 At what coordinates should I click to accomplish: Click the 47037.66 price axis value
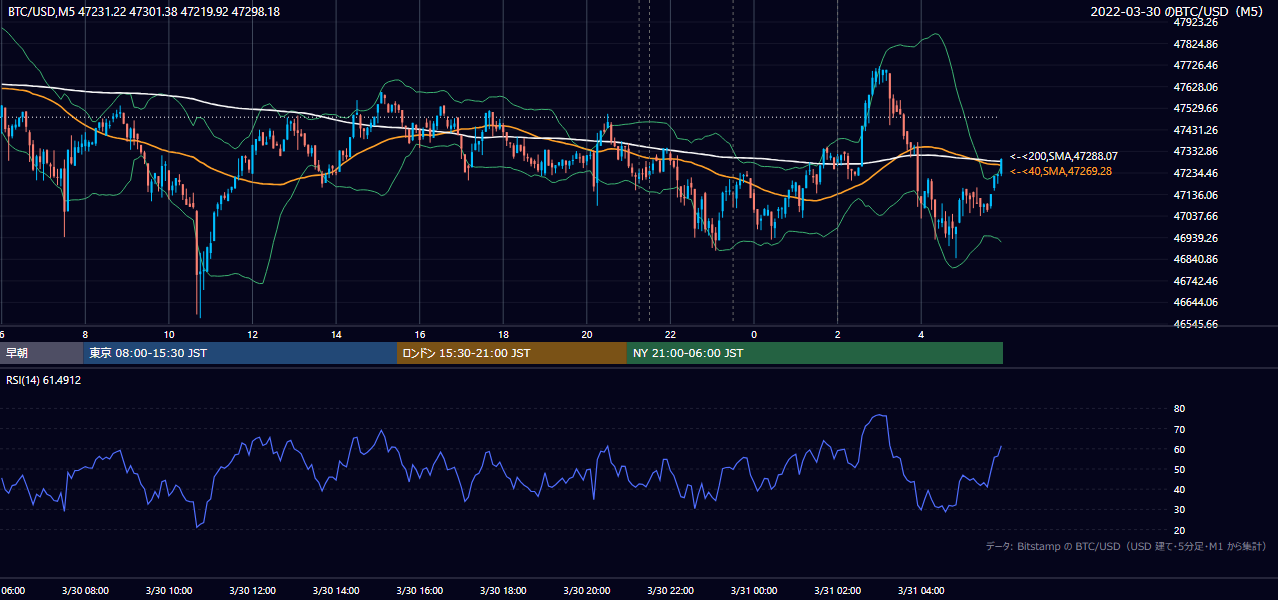(1195, 216)
